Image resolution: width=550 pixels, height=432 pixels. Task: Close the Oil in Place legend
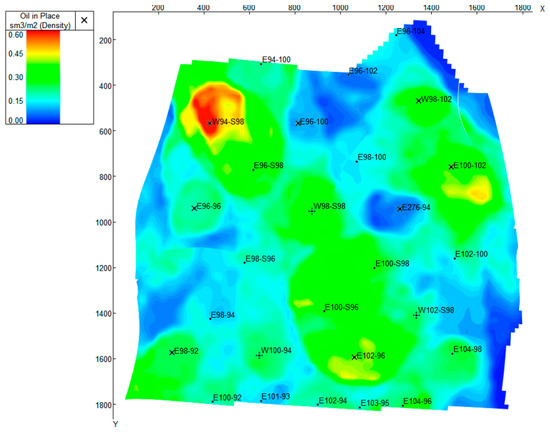84,20
